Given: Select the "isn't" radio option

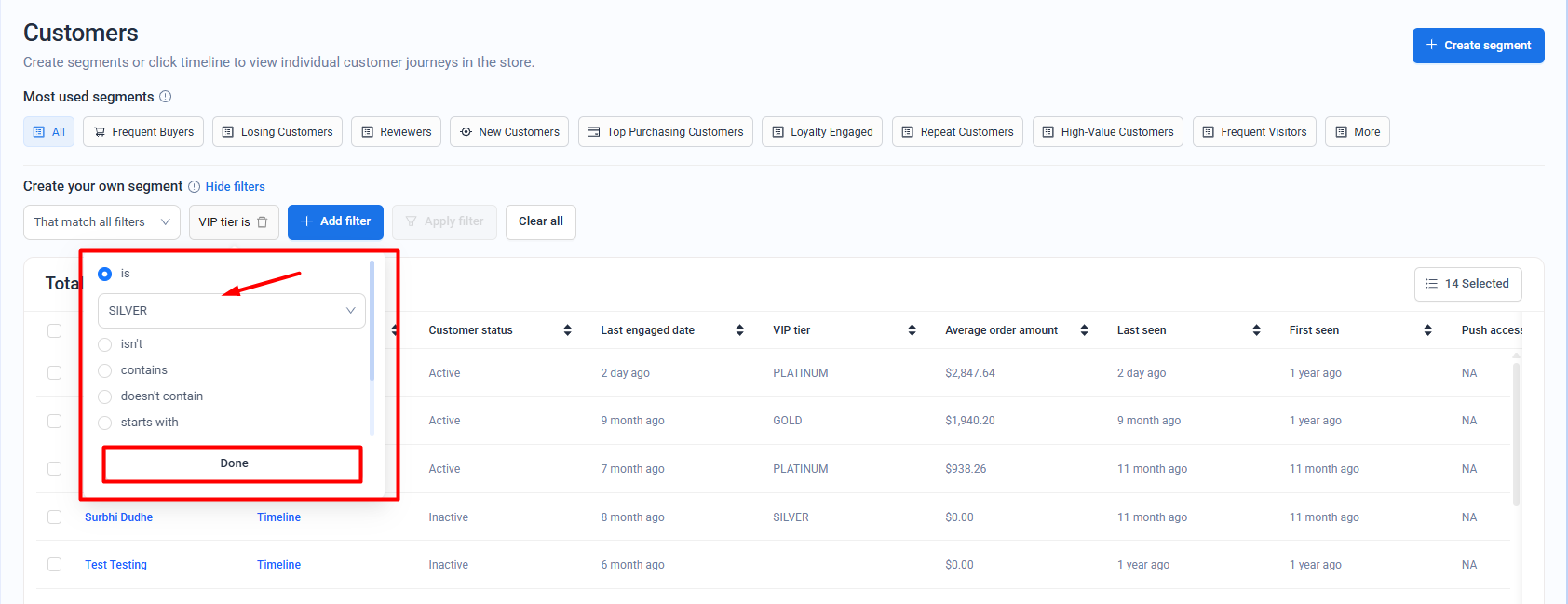Looking at the screenshot, I should (x=105, y=344).
